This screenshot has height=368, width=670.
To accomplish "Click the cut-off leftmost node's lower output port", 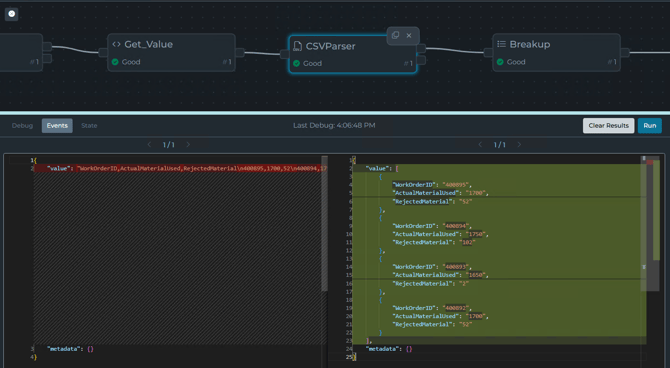I will pos(47,59).
